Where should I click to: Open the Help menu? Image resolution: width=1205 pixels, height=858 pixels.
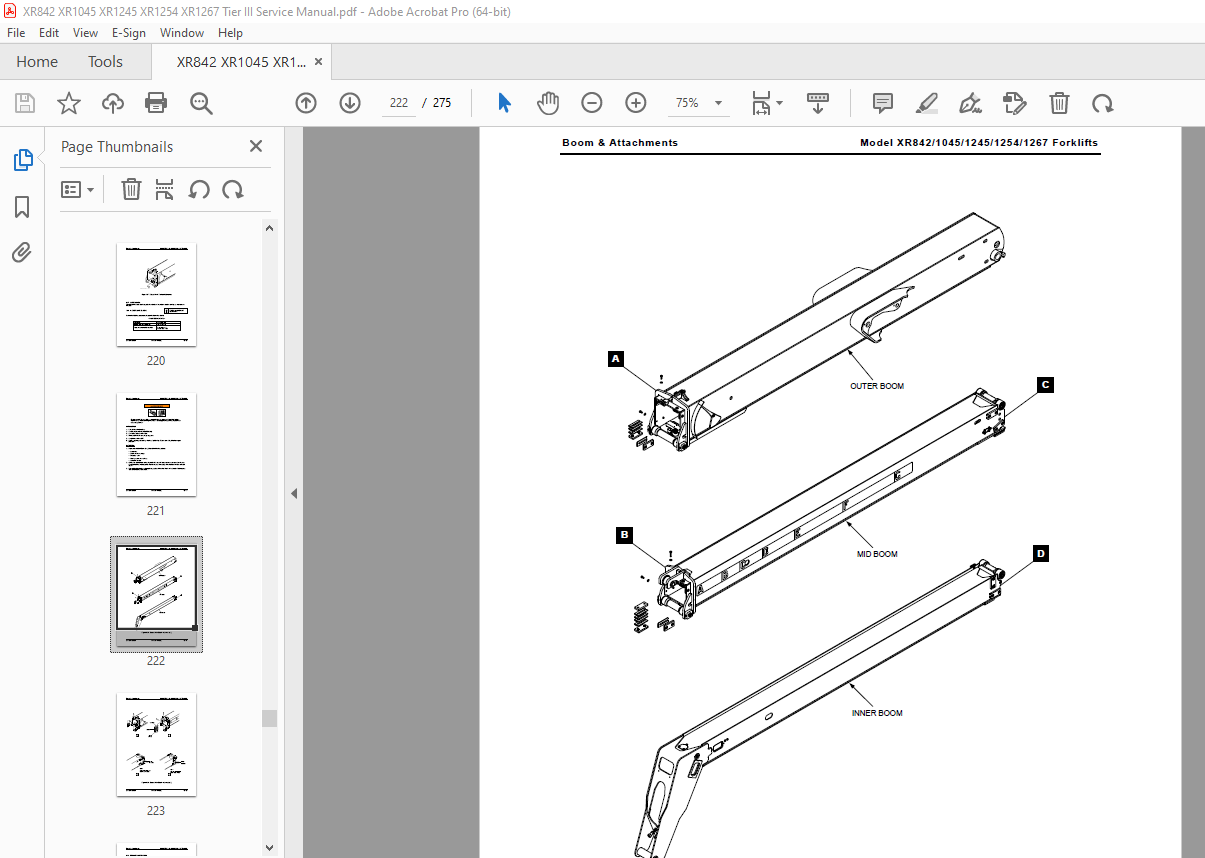click(x=231, y=32)
